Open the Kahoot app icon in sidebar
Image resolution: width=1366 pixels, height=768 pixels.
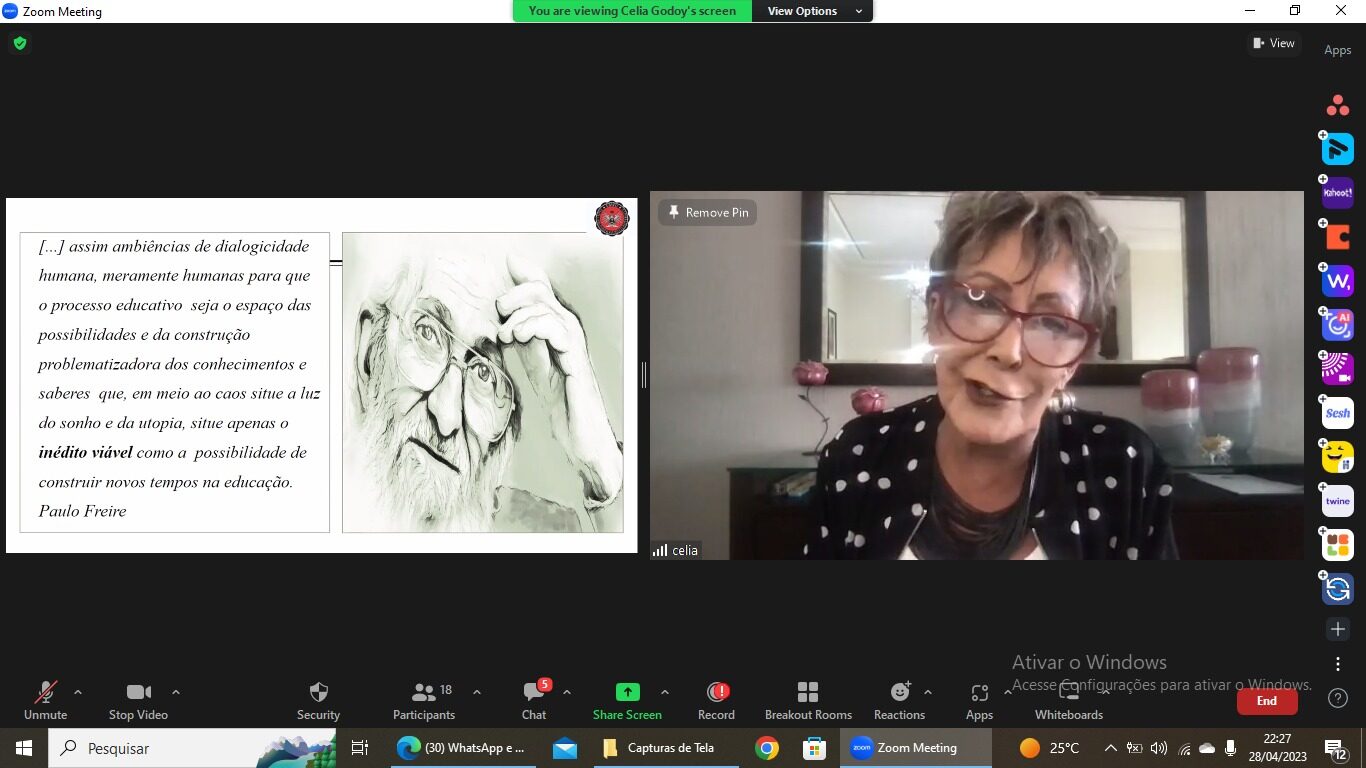1337,193
